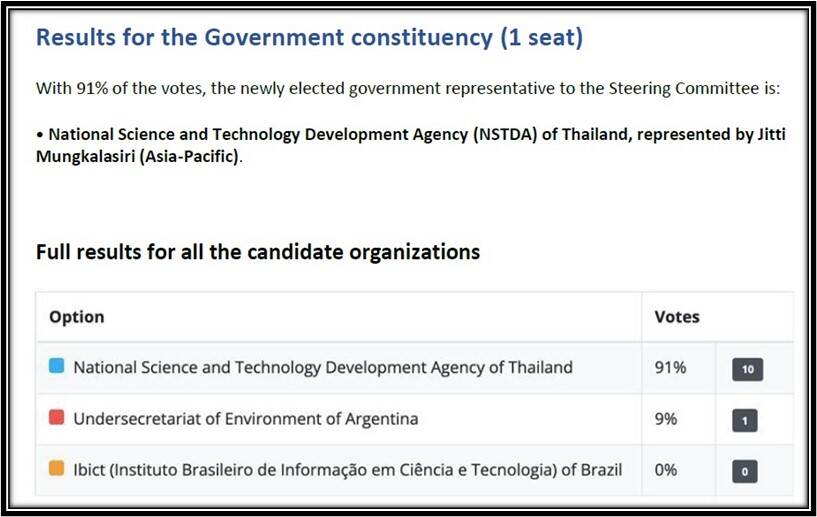Select the 0% votes value
This screenshot has height=517, width=817.
[x=666, y=470]
